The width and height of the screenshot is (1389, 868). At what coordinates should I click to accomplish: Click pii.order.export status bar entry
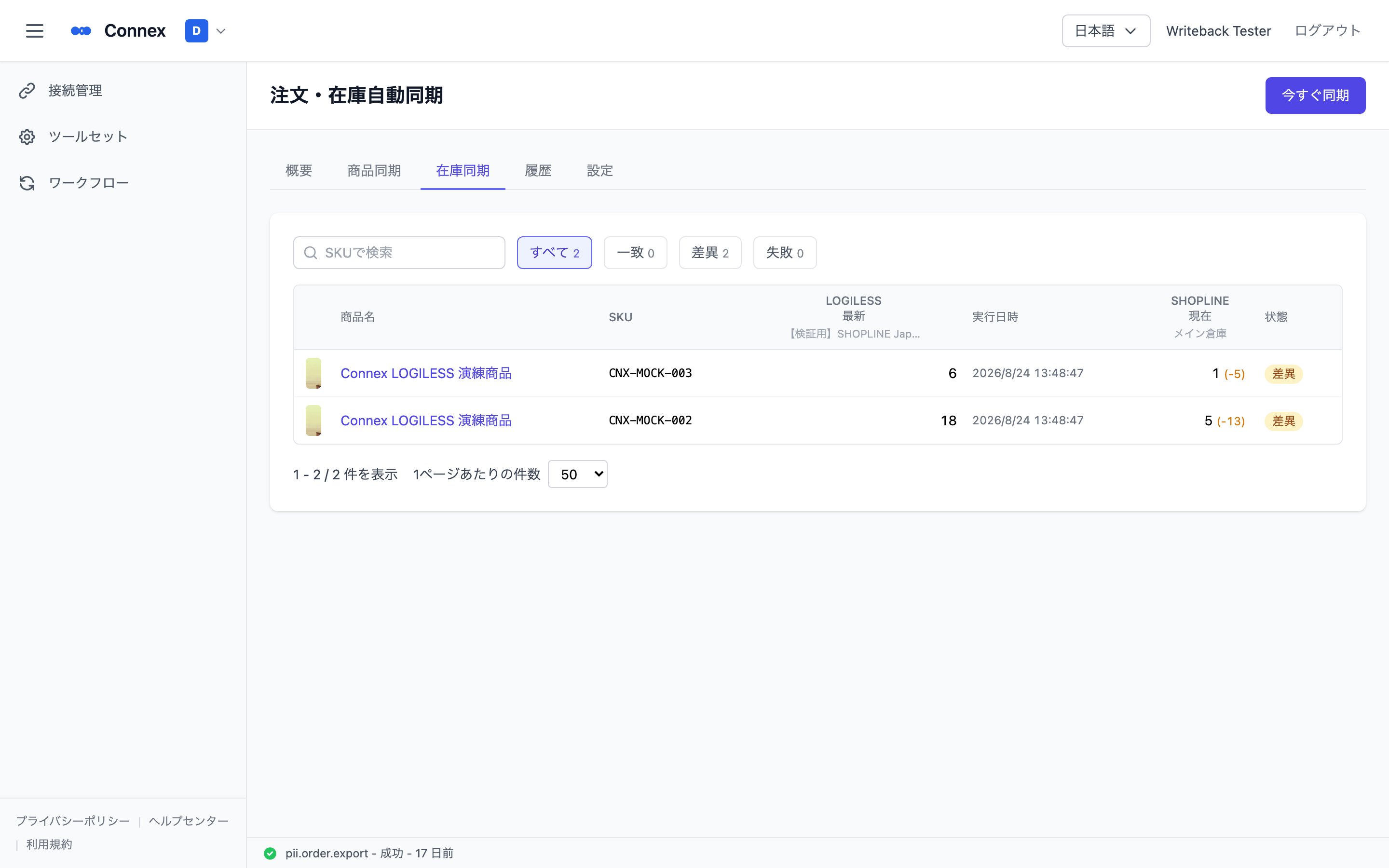369,853
